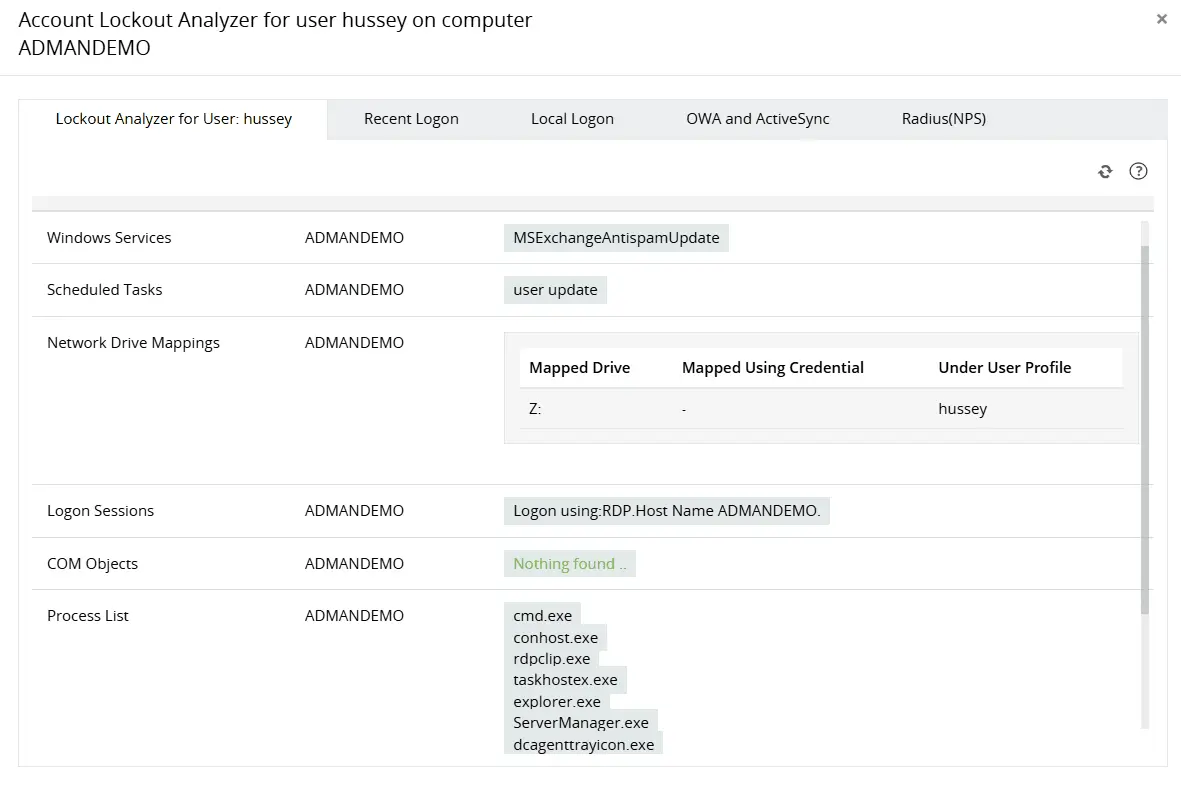Image resolution: width=1181 pixels, height=794 pixels.
Task: Click taskhostex.exe in the process list
Action: pos(566,679)
